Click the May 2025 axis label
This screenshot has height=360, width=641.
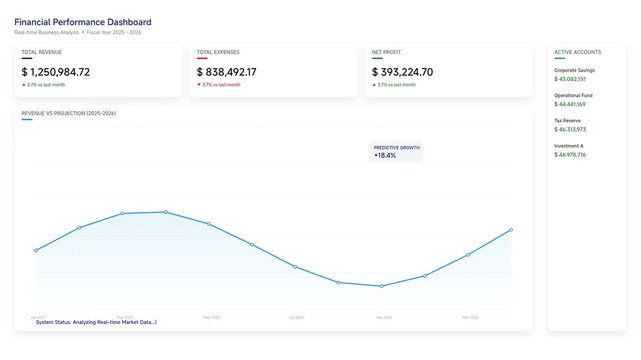click(x=211, y=317)
